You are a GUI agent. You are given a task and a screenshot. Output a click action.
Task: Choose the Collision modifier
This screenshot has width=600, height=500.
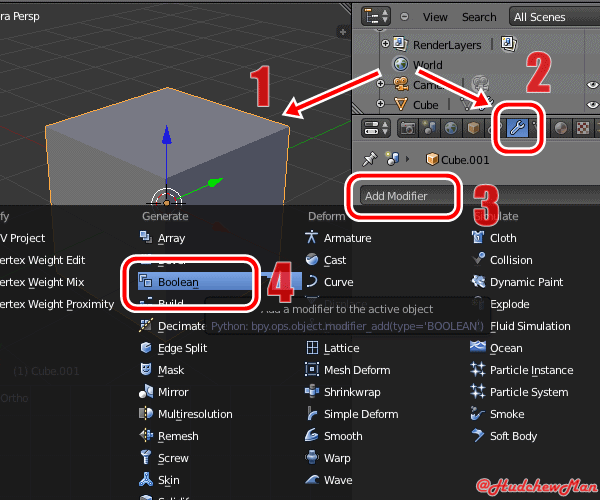pyautogui.click(x=502, y=260)
